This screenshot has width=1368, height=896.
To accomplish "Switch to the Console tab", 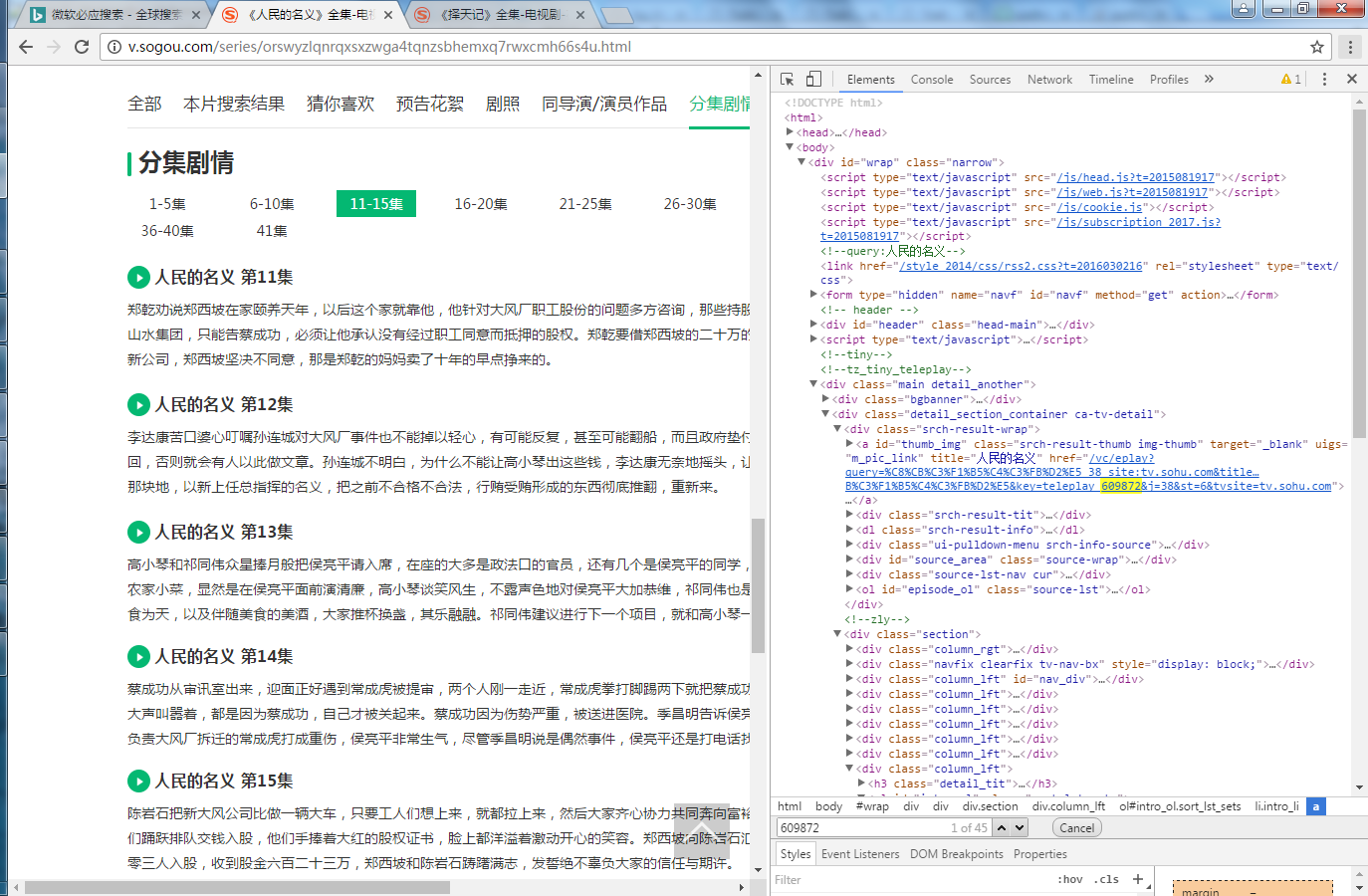I will pos(932,79).
